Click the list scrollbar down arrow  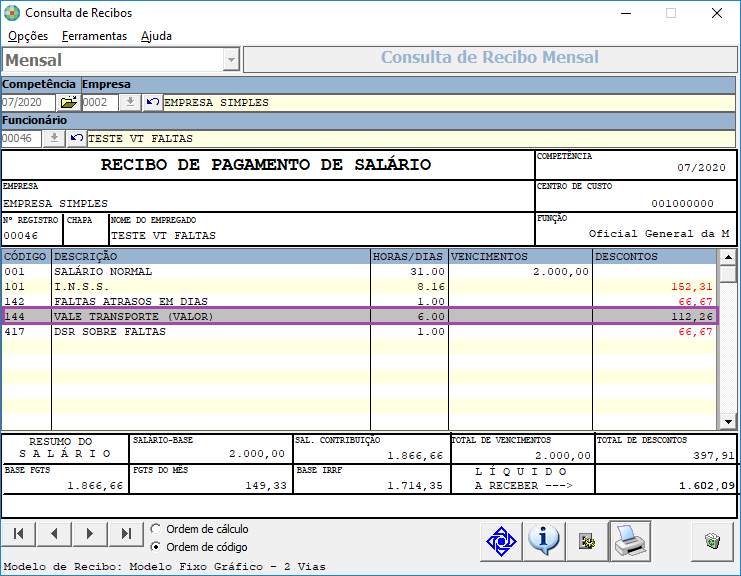click(728, 421)
